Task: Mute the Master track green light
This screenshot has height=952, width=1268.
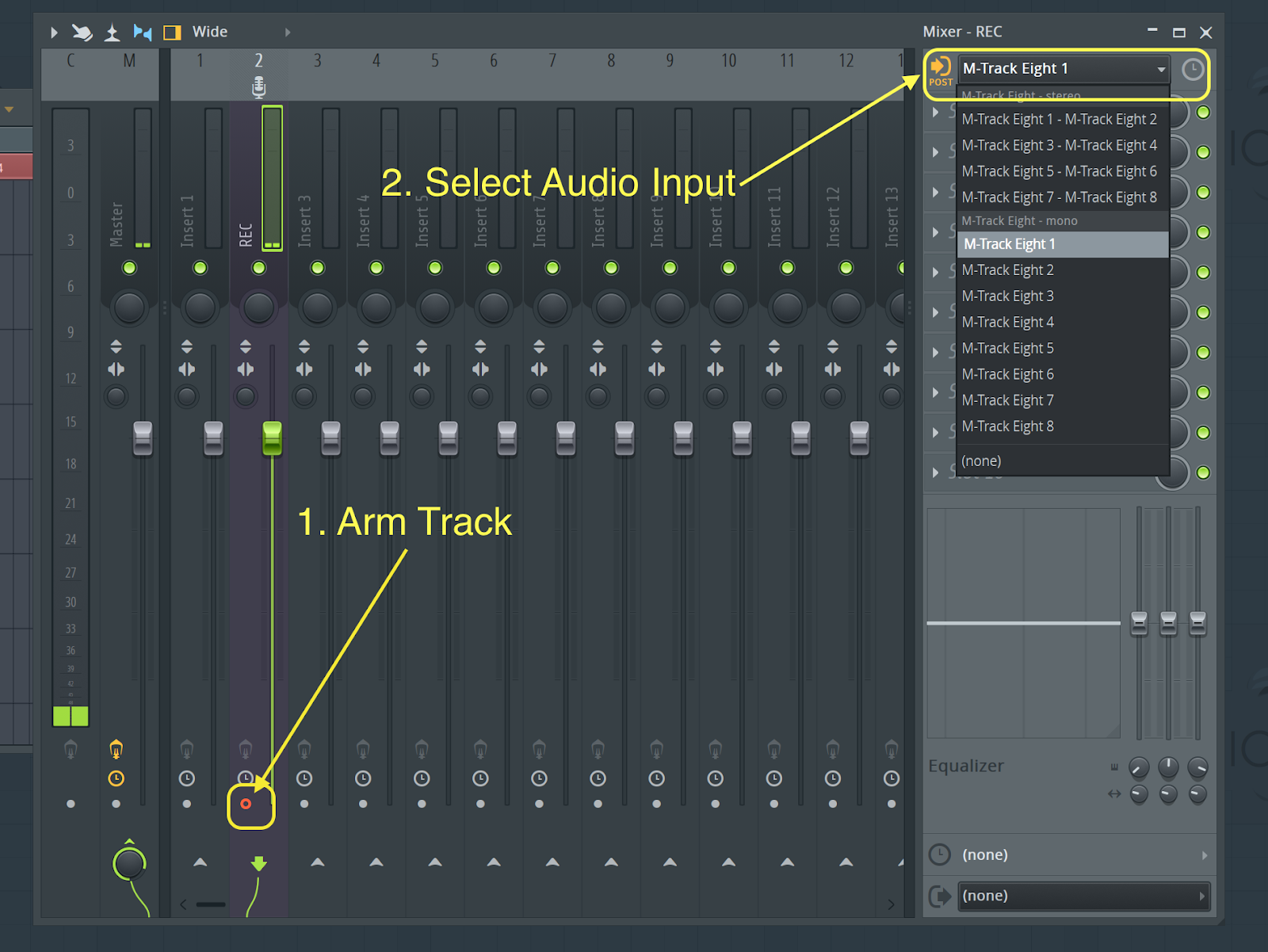Action: [129, 268]
